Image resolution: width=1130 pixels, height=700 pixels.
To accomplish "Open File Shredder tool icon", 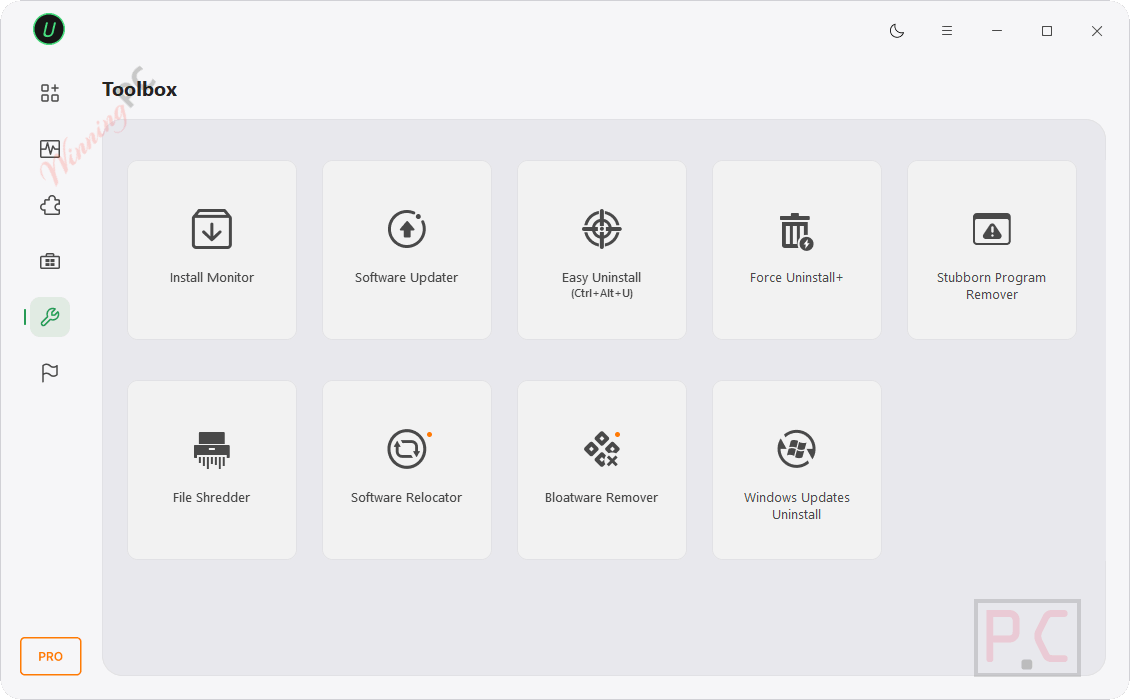I will point(212,450).
